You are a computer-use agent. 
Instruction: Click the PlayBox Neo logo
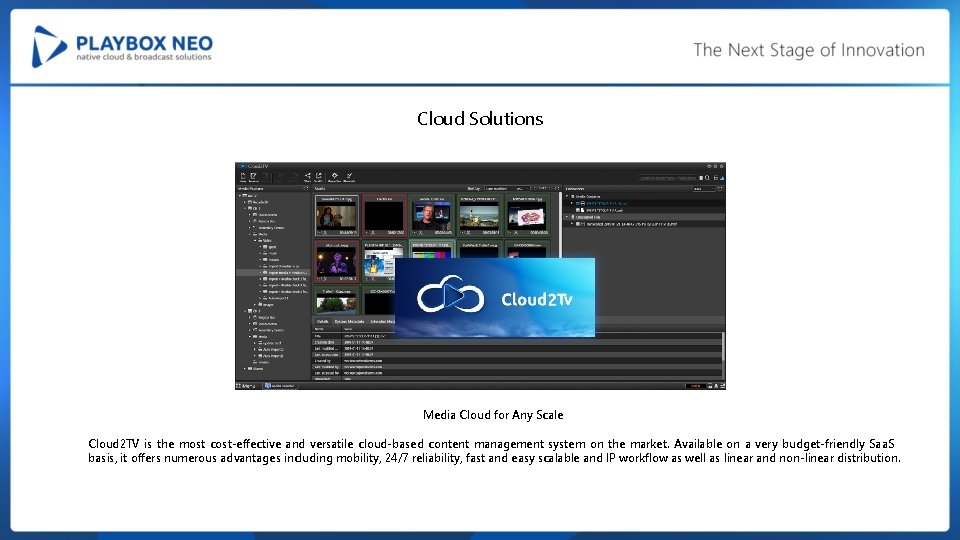tap(122, 47)
